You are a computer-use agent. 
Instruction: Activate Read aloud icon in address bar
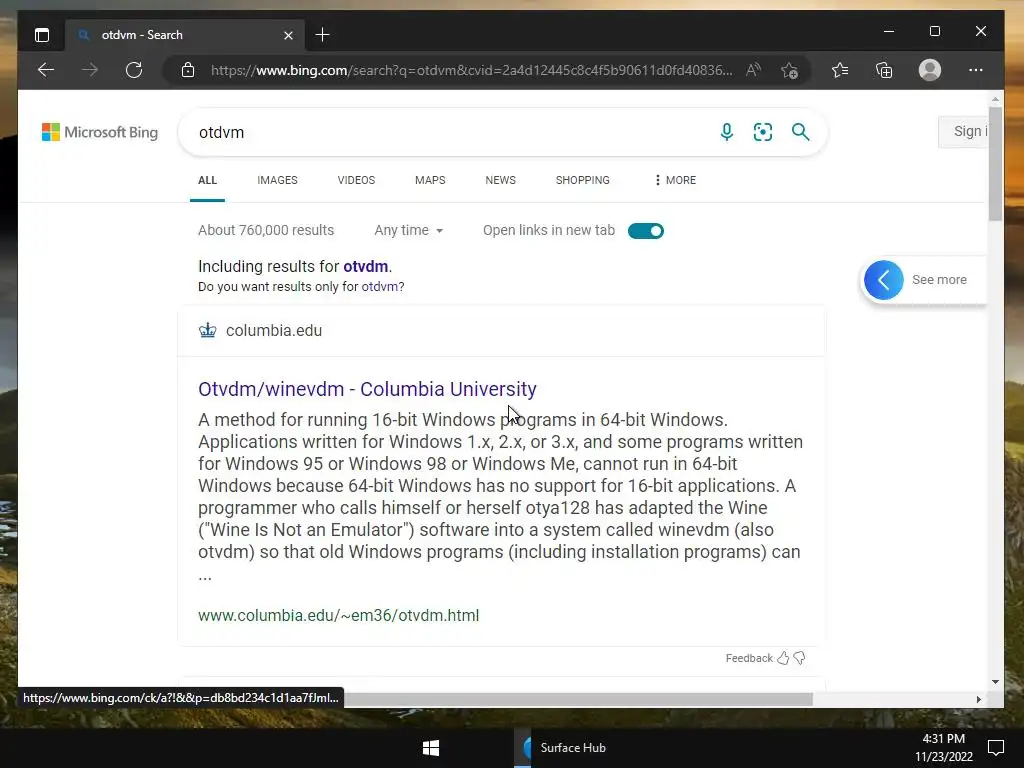point(753,70)
